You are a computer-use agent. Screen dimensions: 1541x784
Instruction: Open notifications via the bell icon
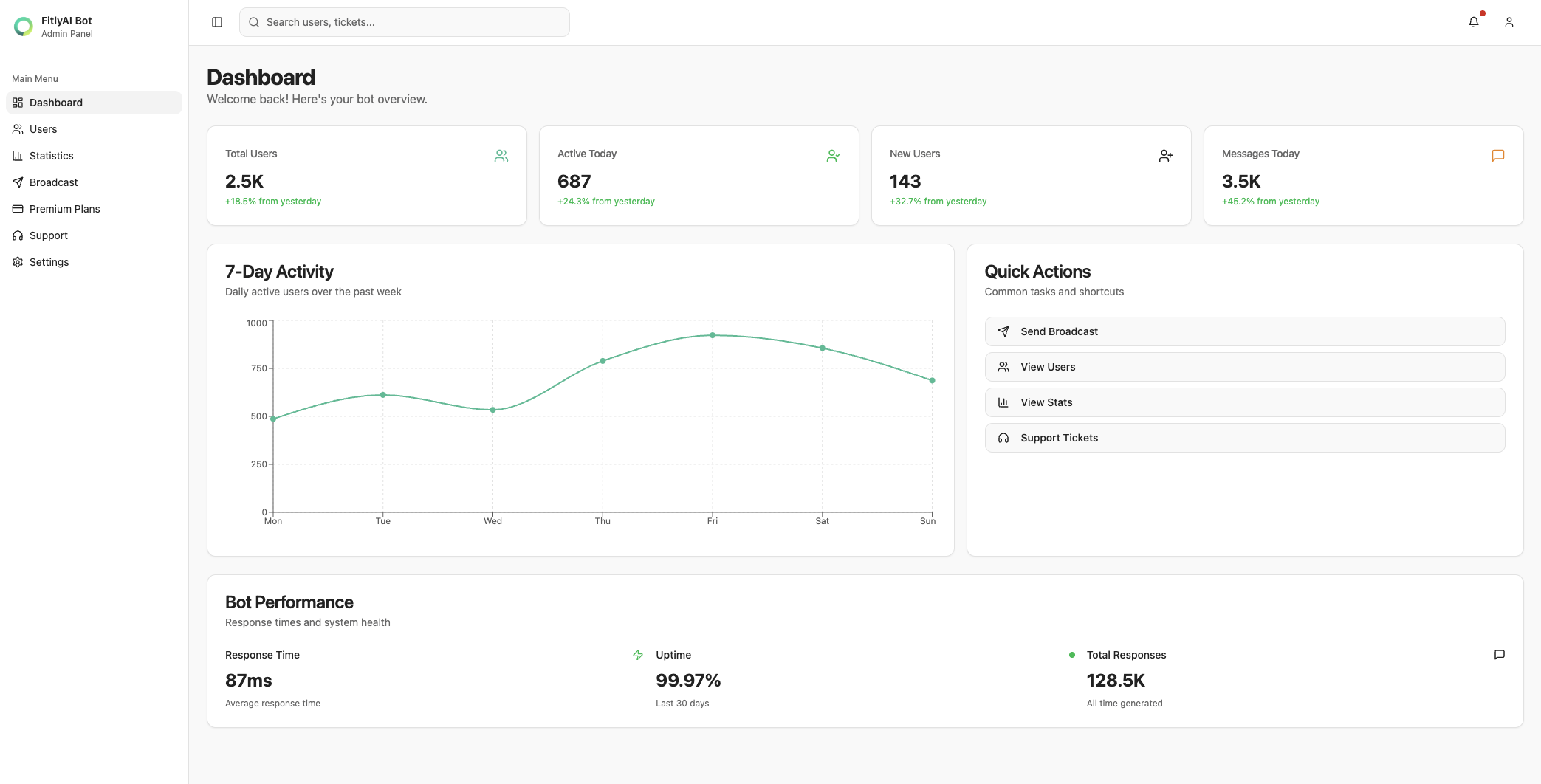point(1473,22)
